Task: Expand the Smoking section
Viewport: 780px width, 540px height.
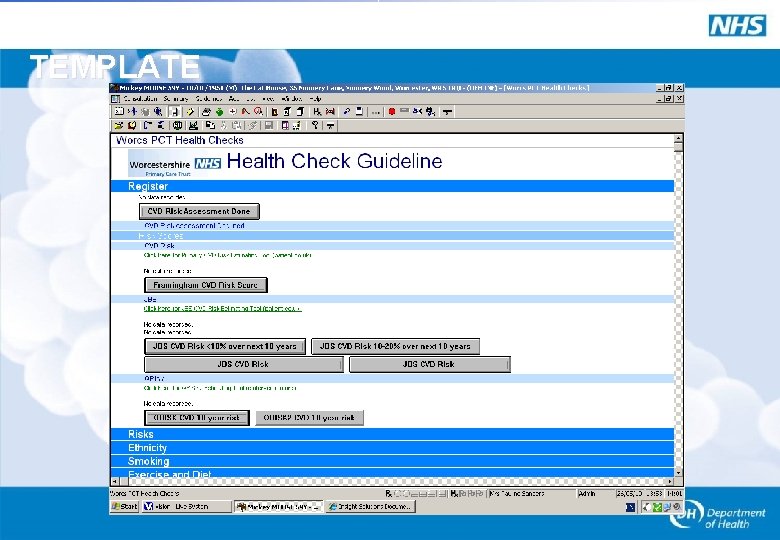Action: (392, 461)
